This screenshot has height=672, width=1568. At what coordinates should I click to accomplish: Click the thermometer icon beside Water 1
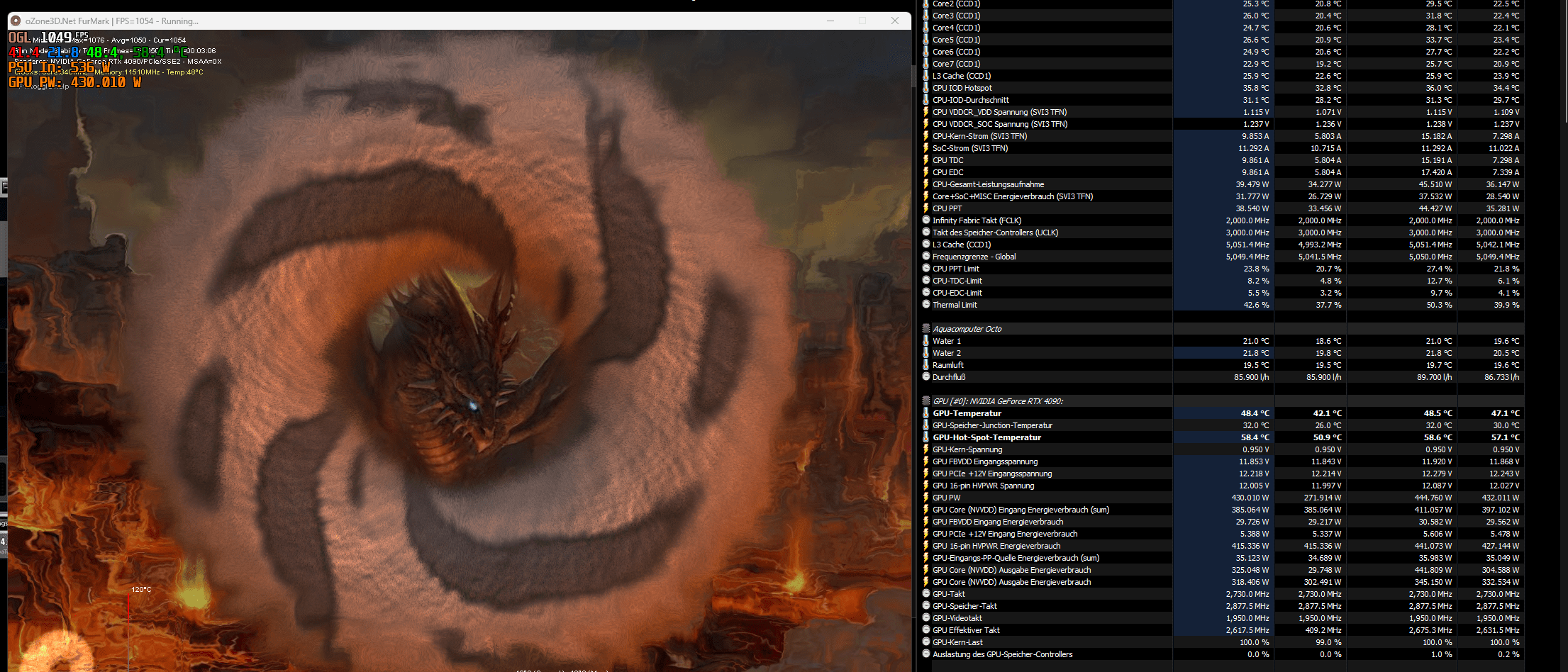click(x=925, y=341)
